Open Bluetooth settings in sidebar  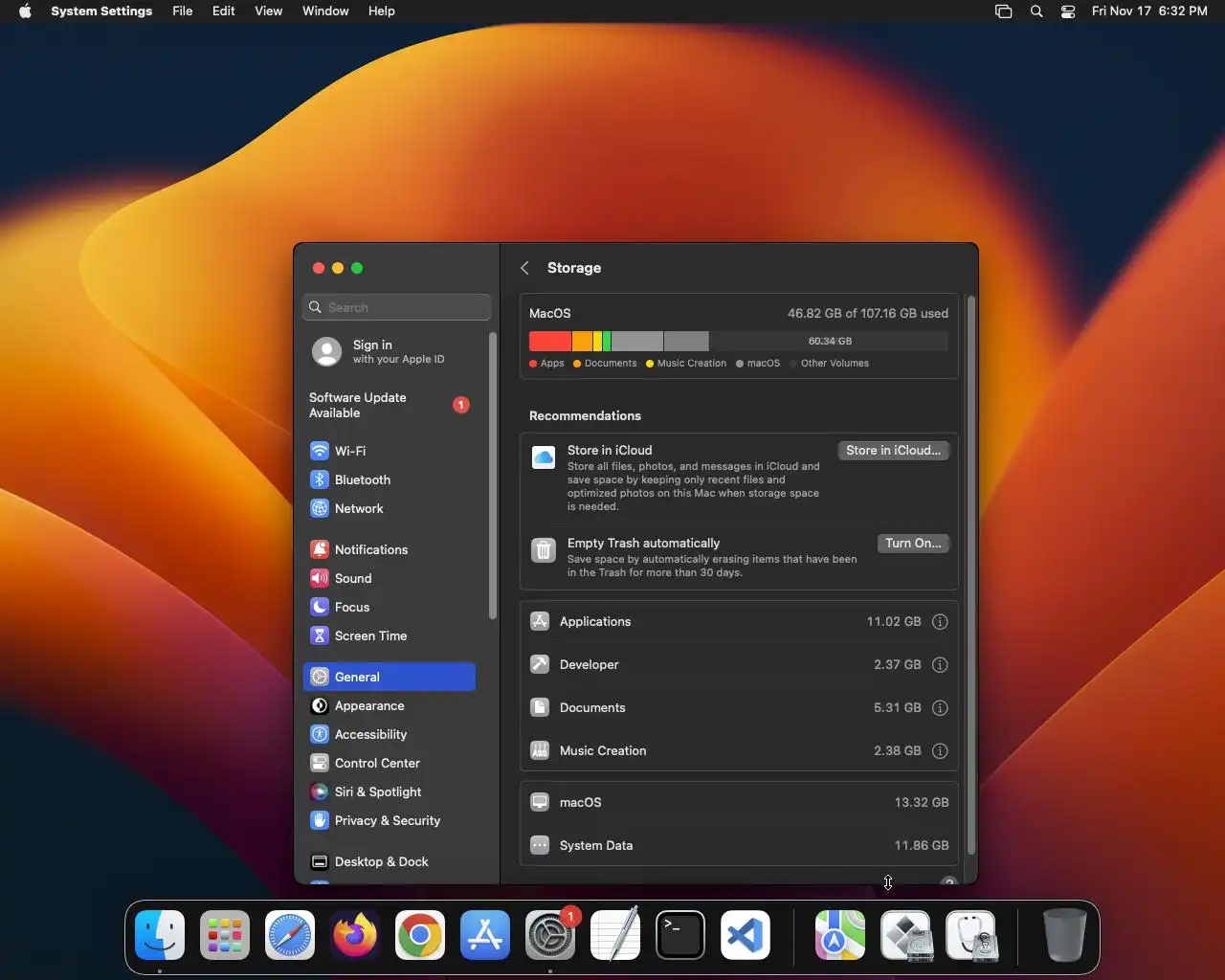point(390,479)
